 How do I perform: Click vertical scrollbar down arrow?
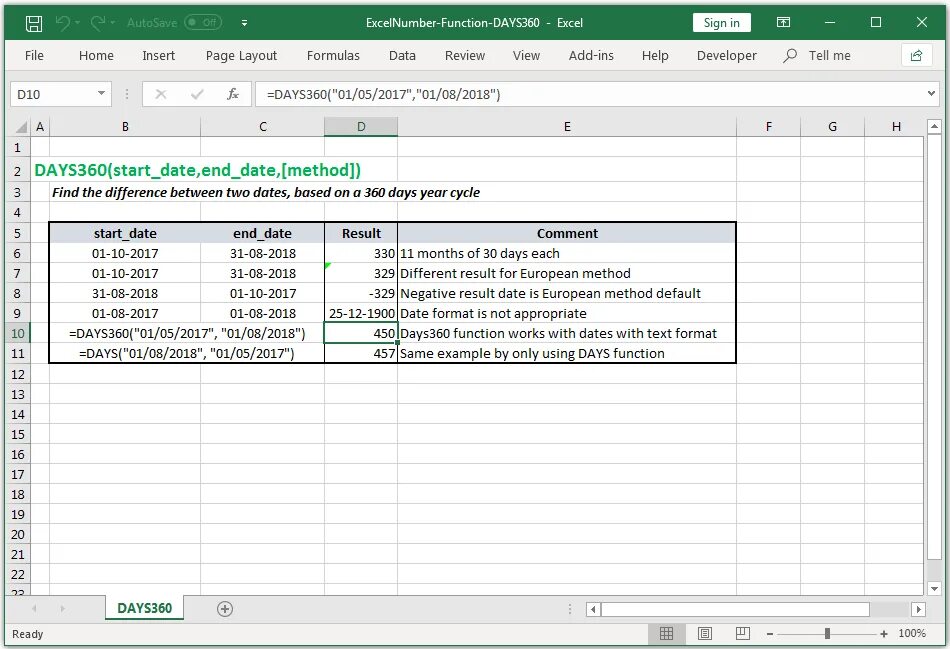point(934,588)
